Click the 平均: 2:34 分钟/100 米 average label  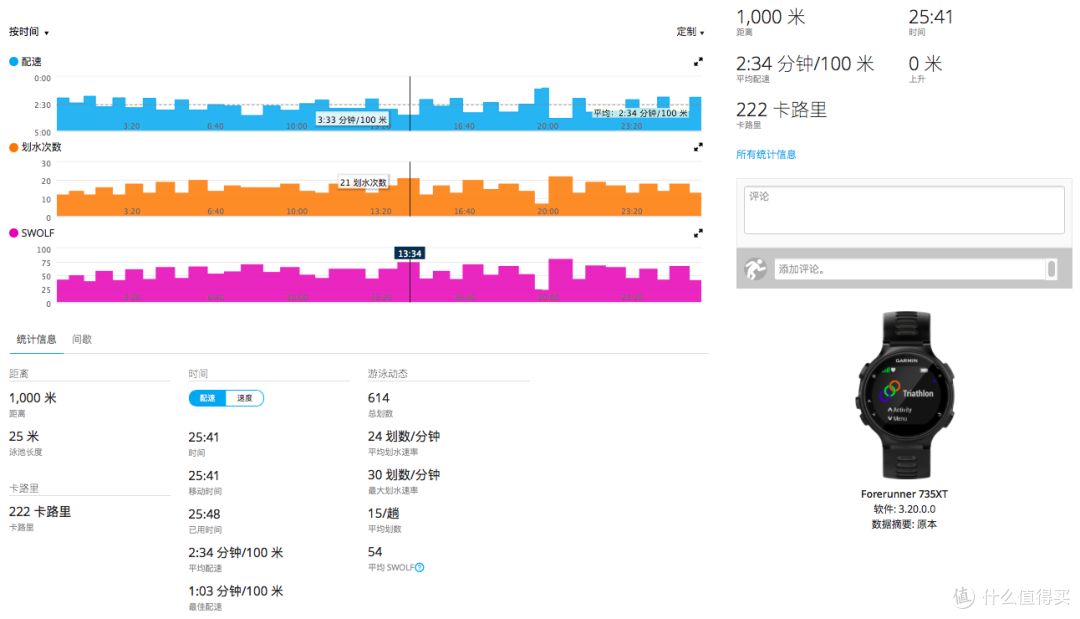pyautogui.click(x=641, y=113)
